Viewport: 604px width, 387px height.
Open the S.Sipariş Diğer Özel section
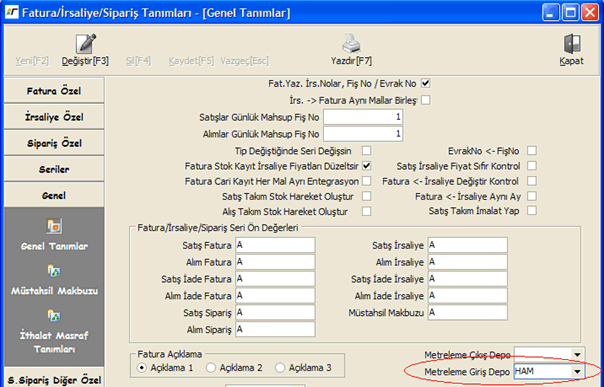pyautogui.click(x=54, y=379)
